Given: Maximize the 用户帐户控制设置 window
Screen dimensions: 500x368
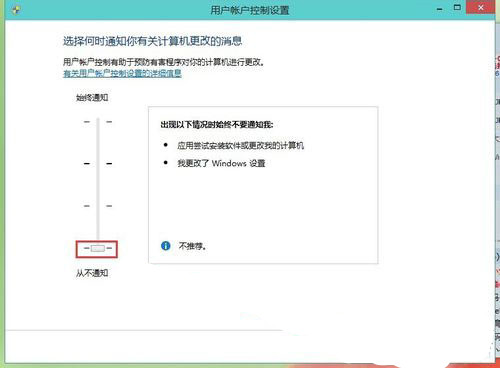Looking at the screenshot, I should click(457, 7).
